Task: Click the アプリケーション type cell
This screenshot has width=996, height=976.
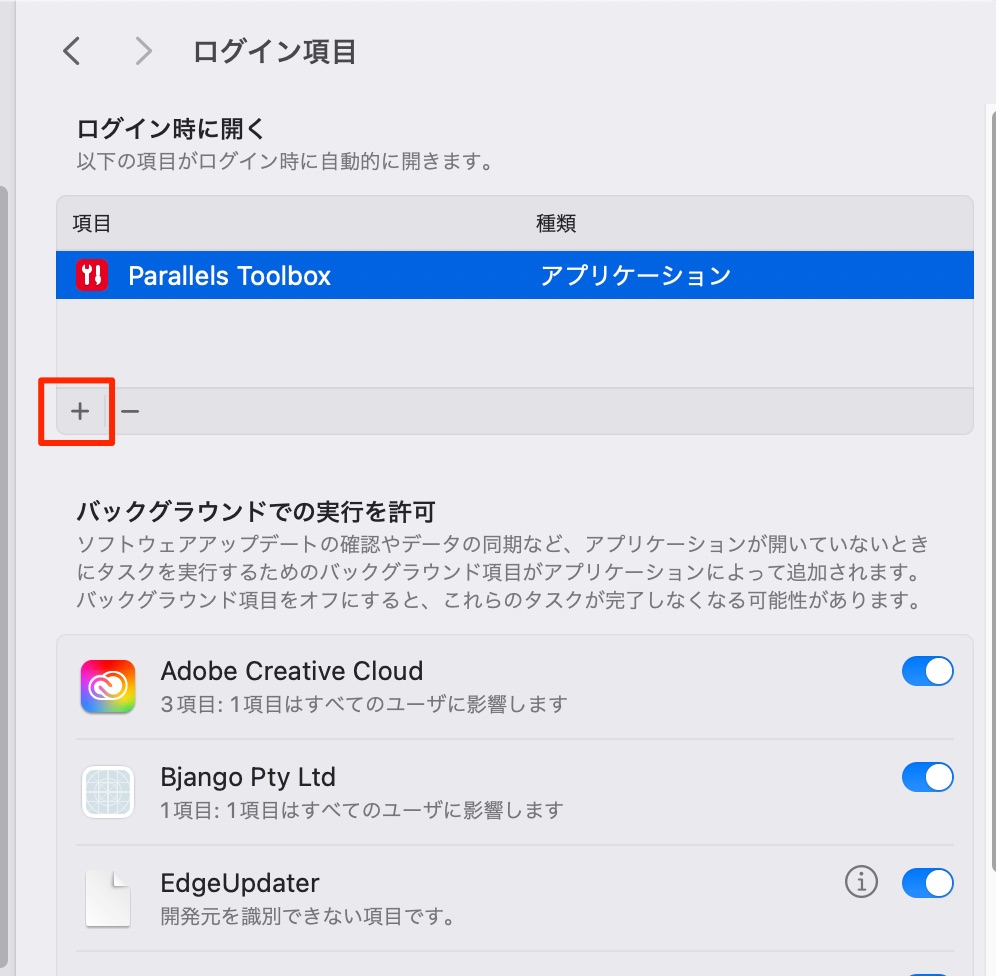Action: click(x=635, y=276)
